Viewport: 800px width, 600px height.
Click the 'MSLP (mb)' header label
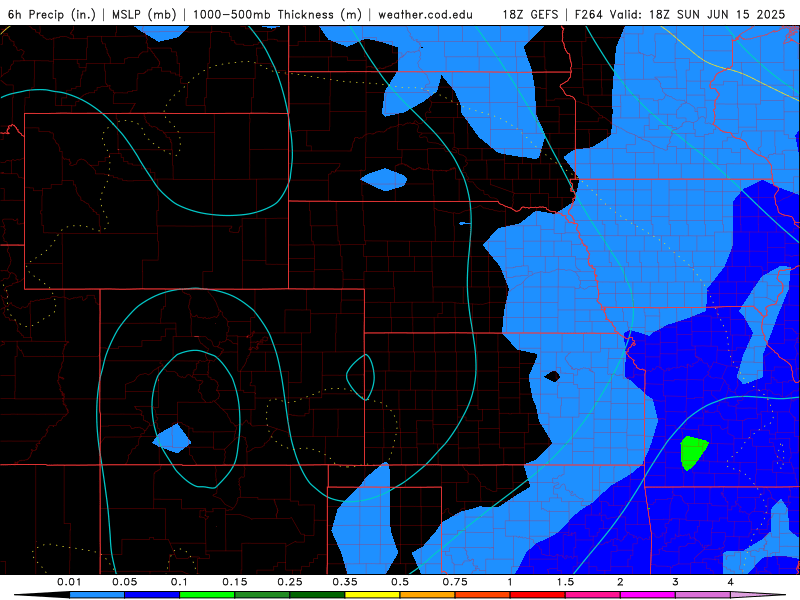point(144,14)
